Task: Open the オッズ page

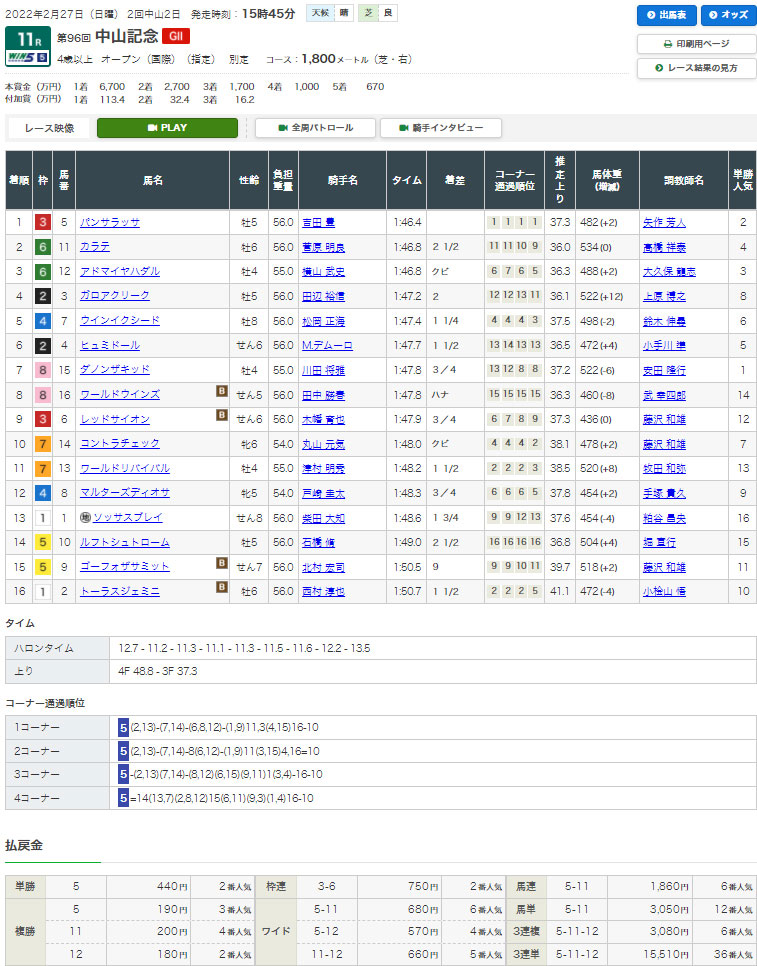Action: 728,15
